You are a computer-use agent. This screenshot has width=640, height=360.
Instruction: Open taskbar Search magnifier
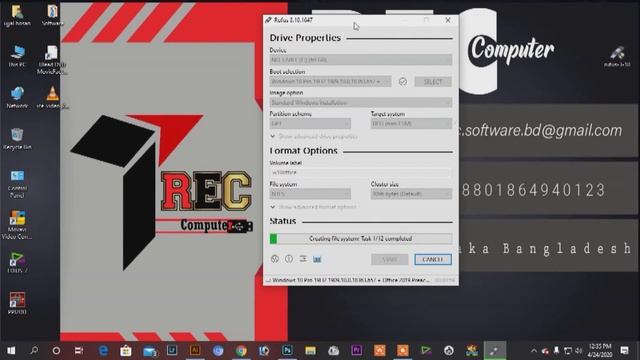point(34,350)
